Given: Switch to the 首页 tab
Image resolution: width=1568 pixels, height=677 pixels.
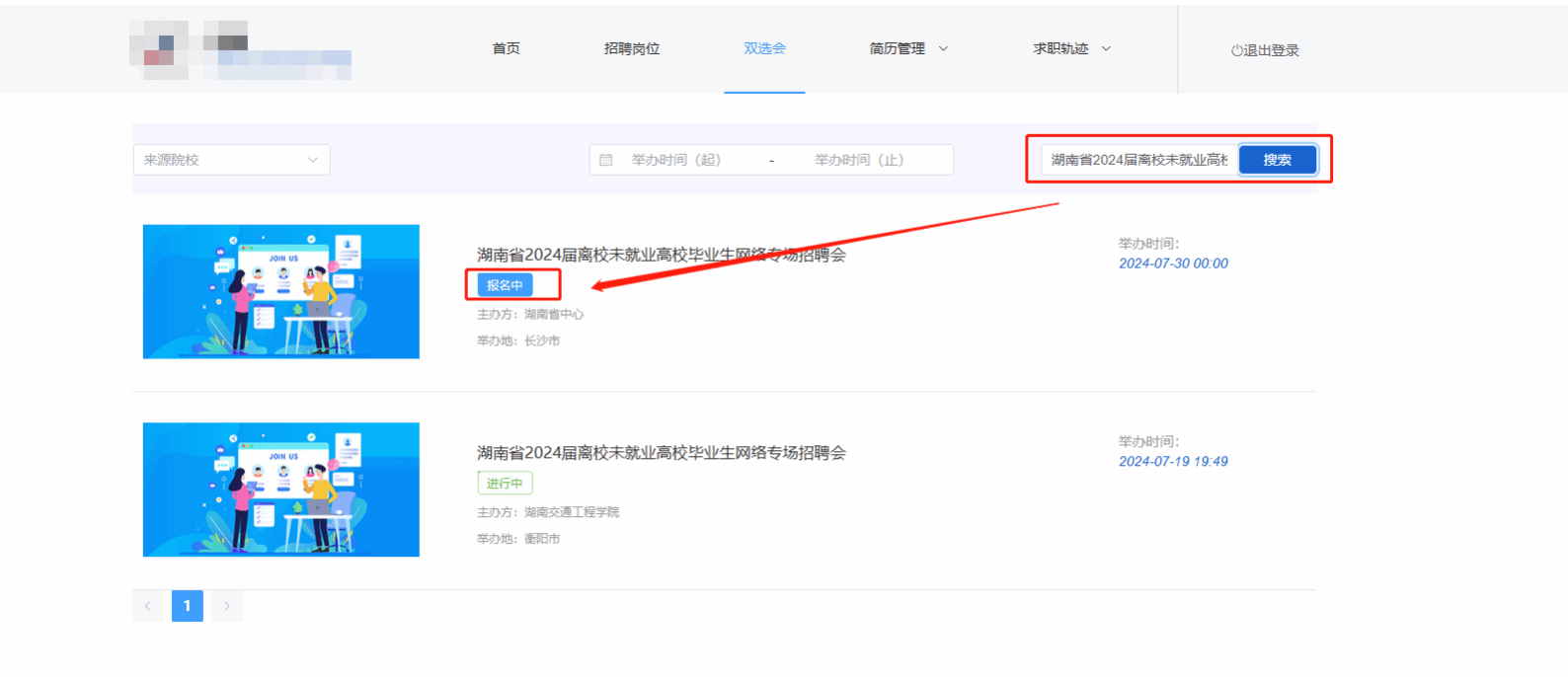Looking at the screenshot, I should [x=506, y=48].
